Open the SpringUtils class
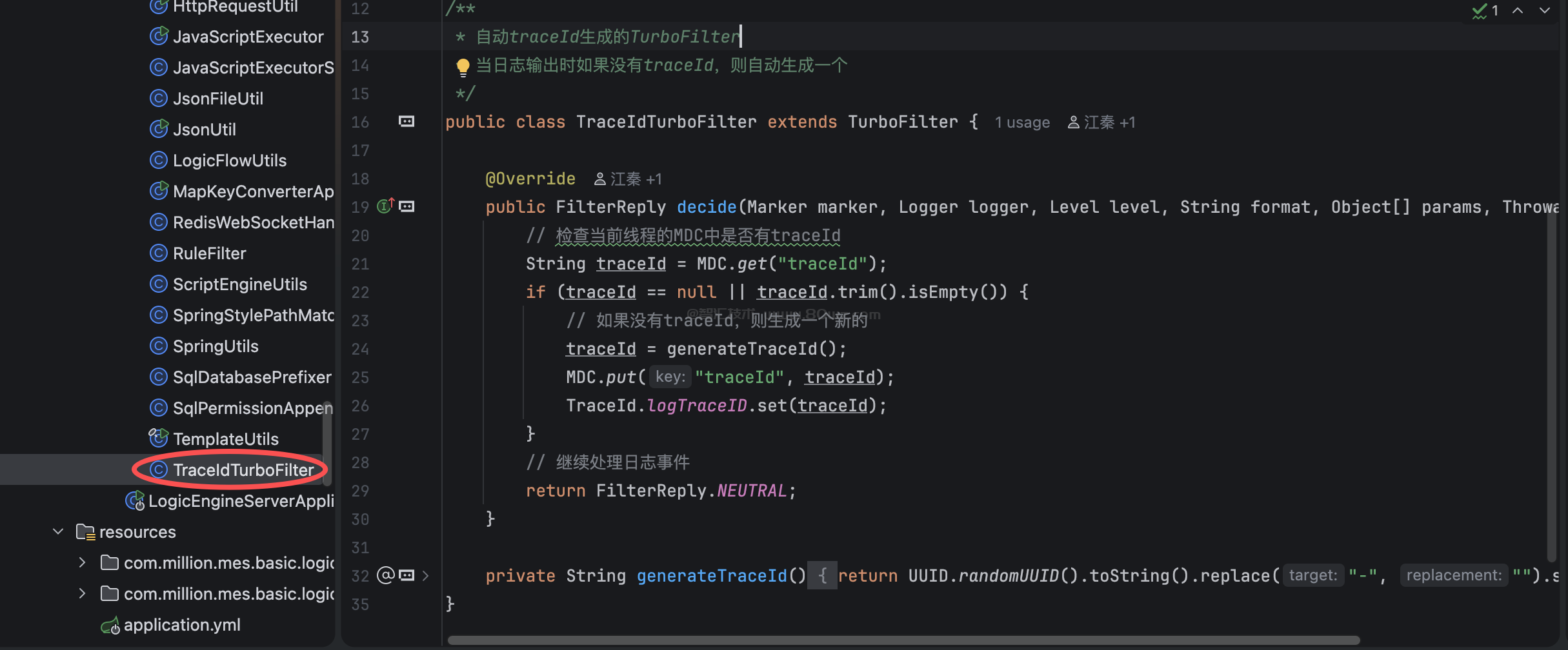 tap(216, 346)
